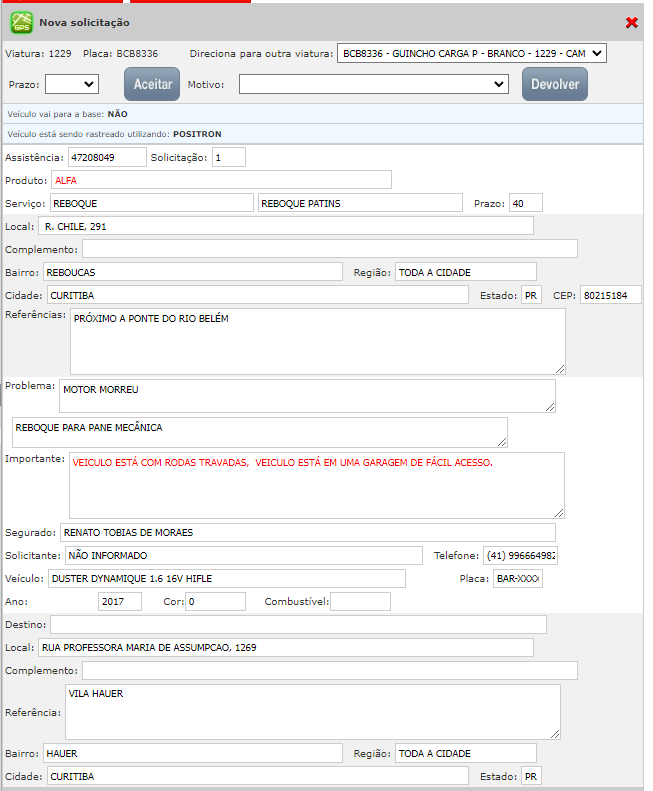Click the green GPS icon in header
The image size is (653, 791).
point(21,22)
